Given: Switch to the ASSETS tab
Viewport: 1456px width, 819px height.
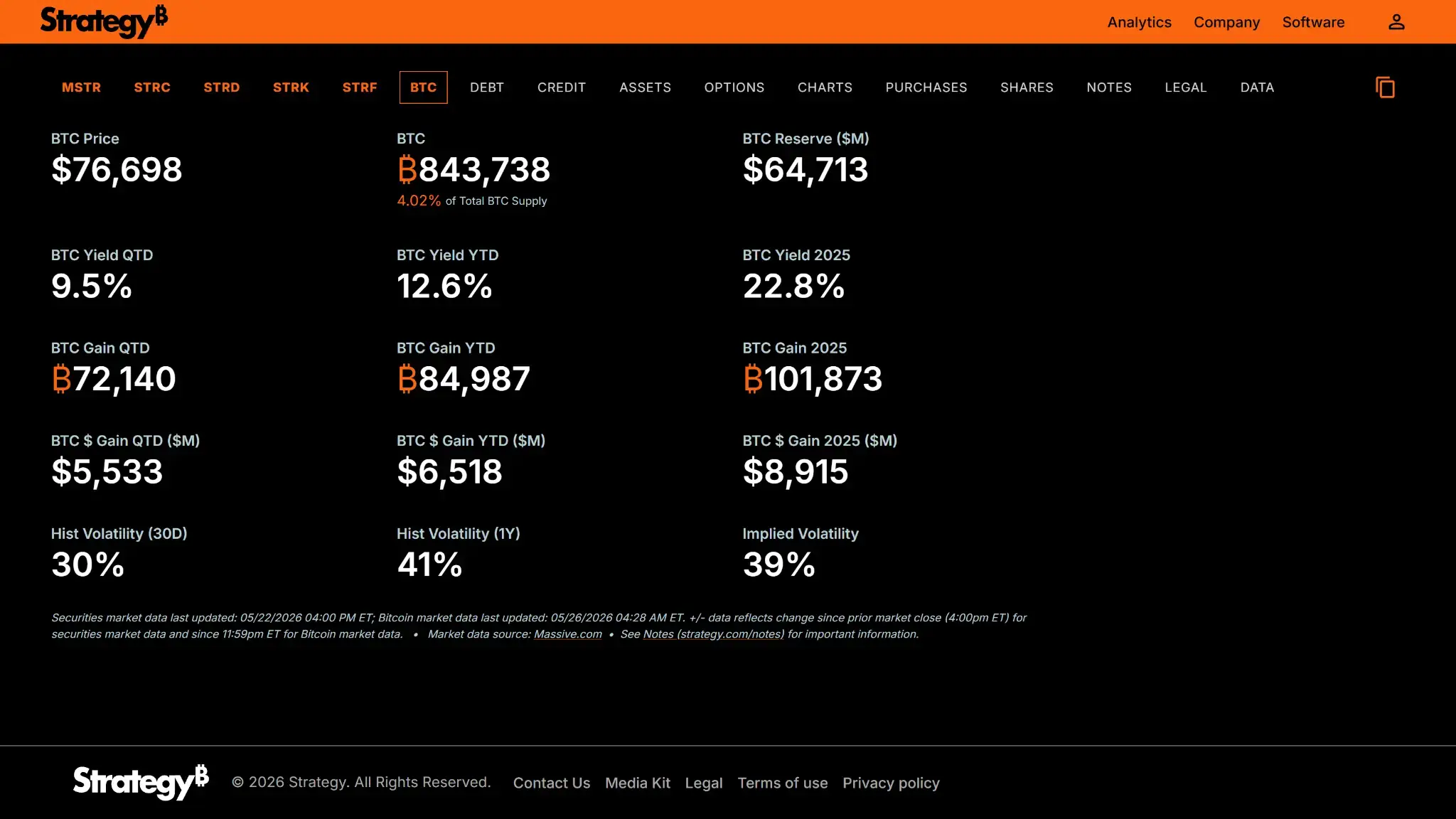Looking at the screenshot, I should (645, 87).
